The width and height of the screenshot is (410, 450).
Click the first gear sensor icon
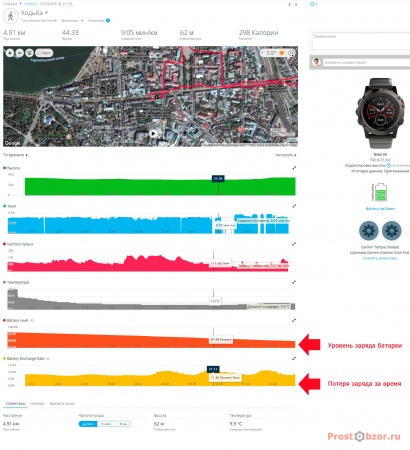tap(368, 230)
